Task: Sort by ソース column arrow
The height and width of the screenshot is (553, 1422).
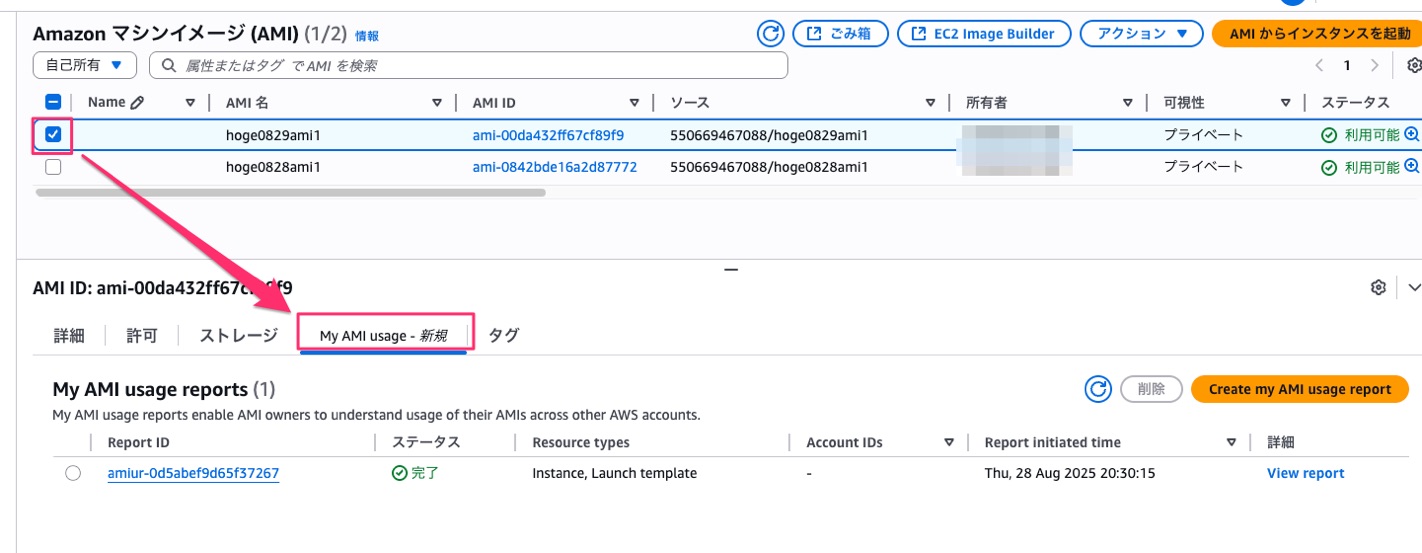Action: [931, 102]
